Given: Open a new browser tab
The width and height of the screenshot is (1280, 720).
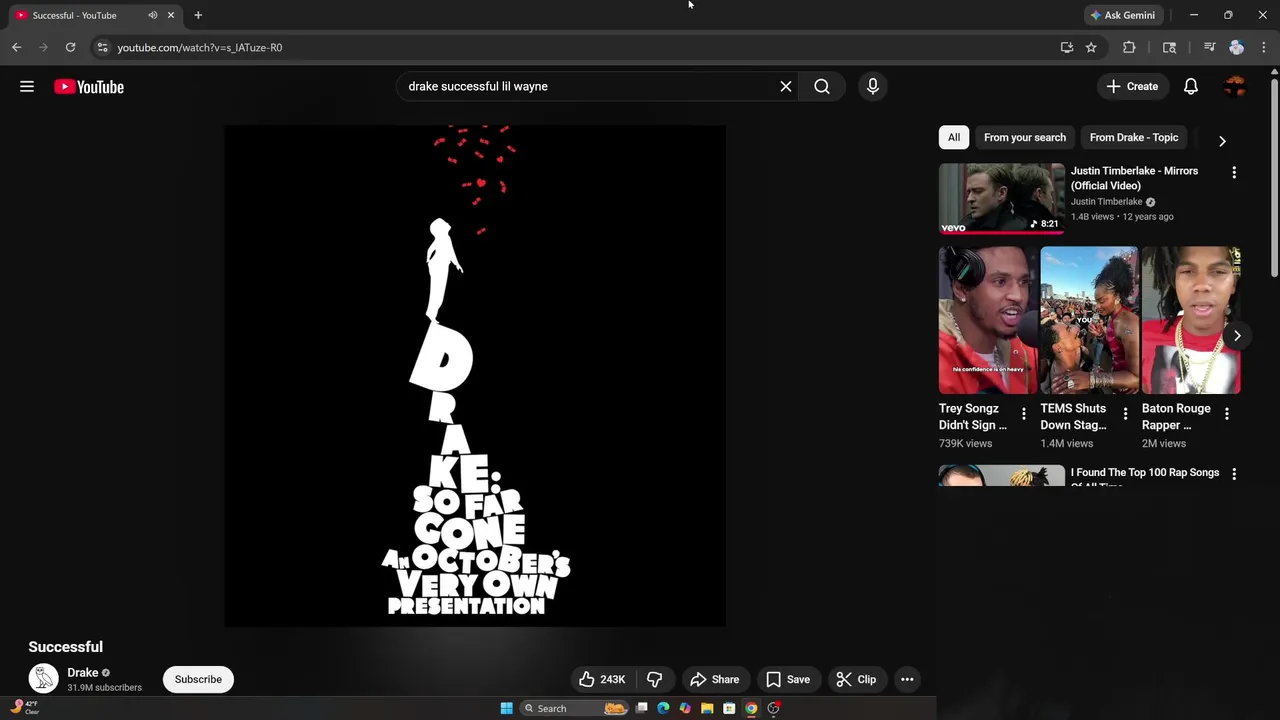Looking at the screenshot, I should point(198,15).
